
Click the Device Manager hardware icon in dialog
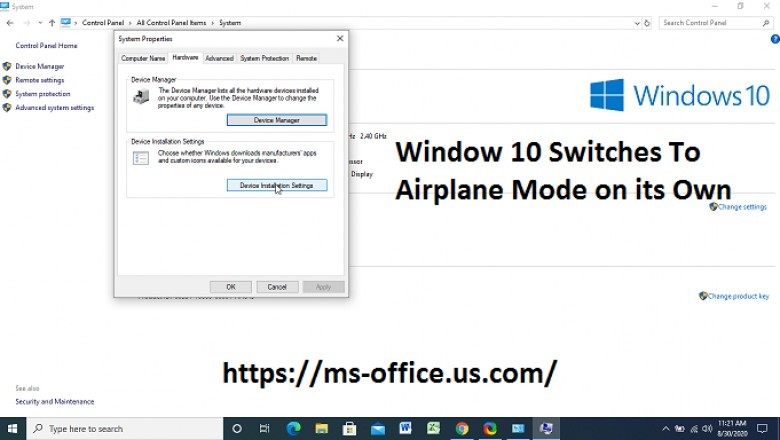click(141, 96)
